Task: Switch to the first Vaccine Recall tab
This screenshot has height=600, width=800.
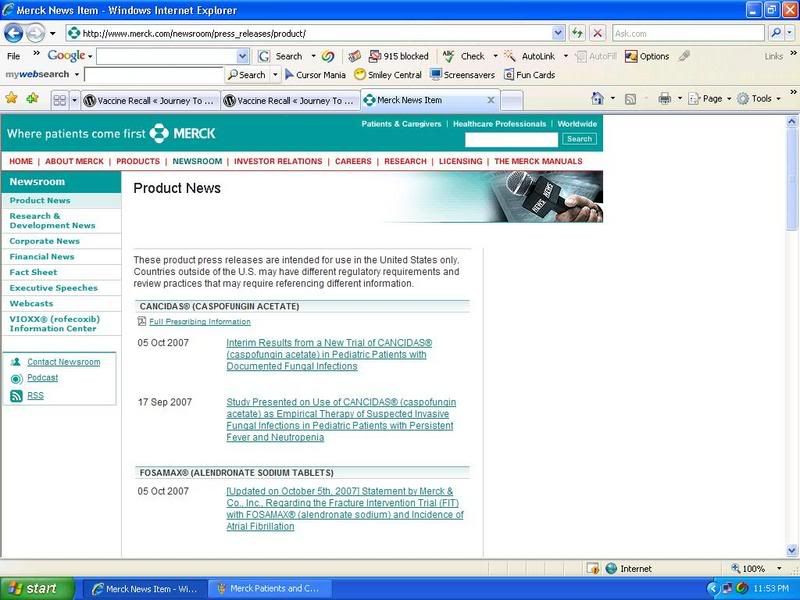Action: tap(151, 101)
